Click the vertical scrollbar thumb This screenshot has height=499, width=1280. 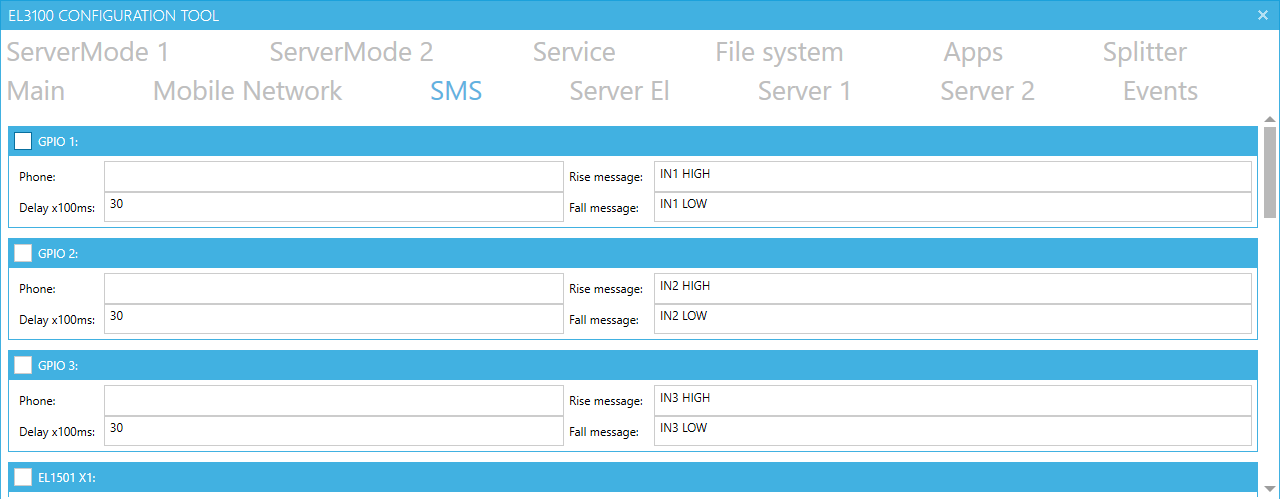click(x=1270, y=172)
